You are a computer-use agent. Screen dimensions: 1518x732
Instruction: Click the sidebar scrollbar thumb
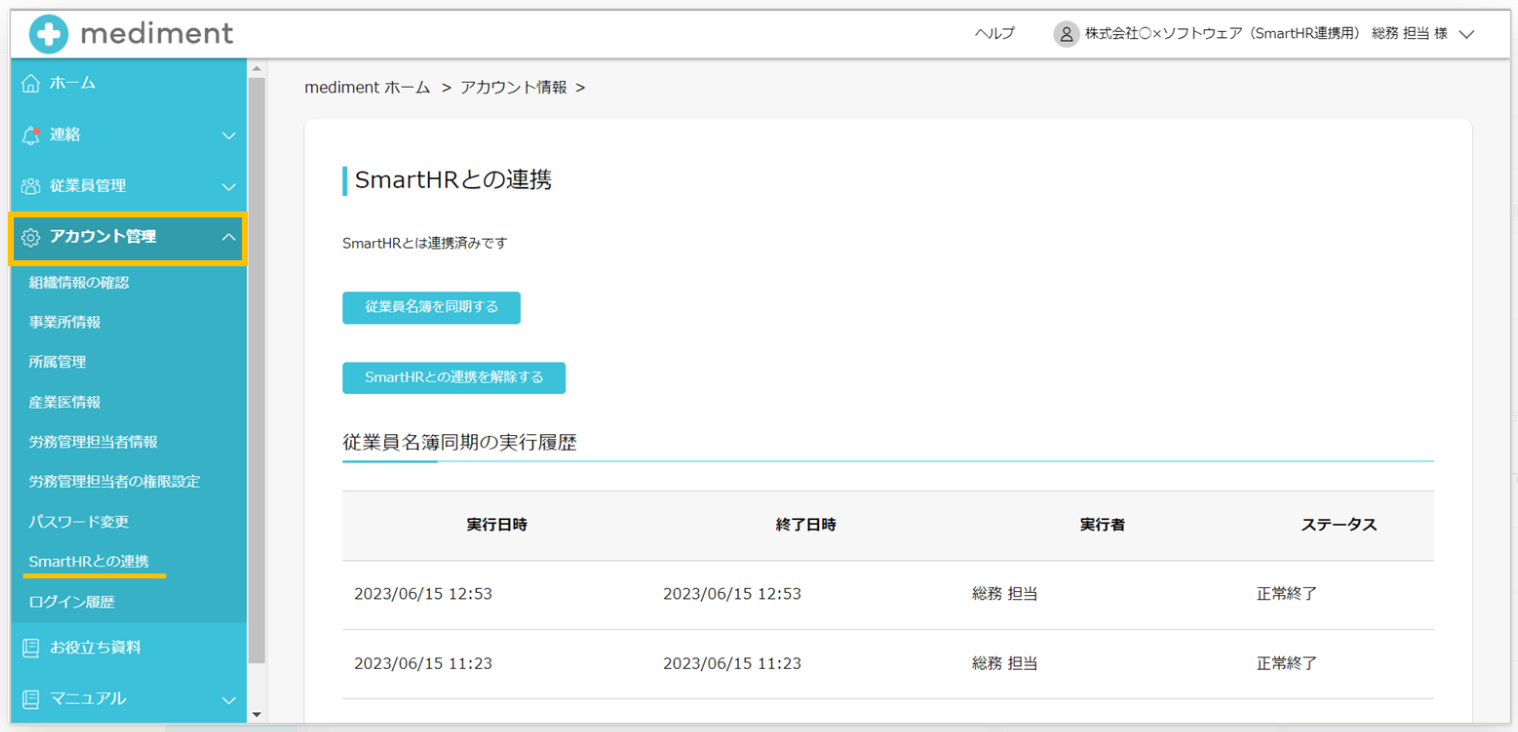pos(256,370)
